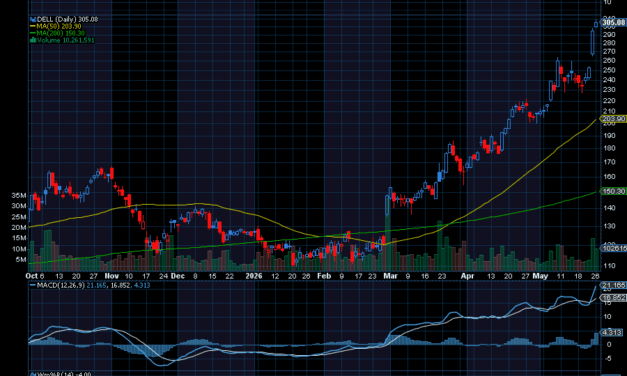Click the 270 price axis label
This screenshot has height=376, width=627.
[609, 52]
